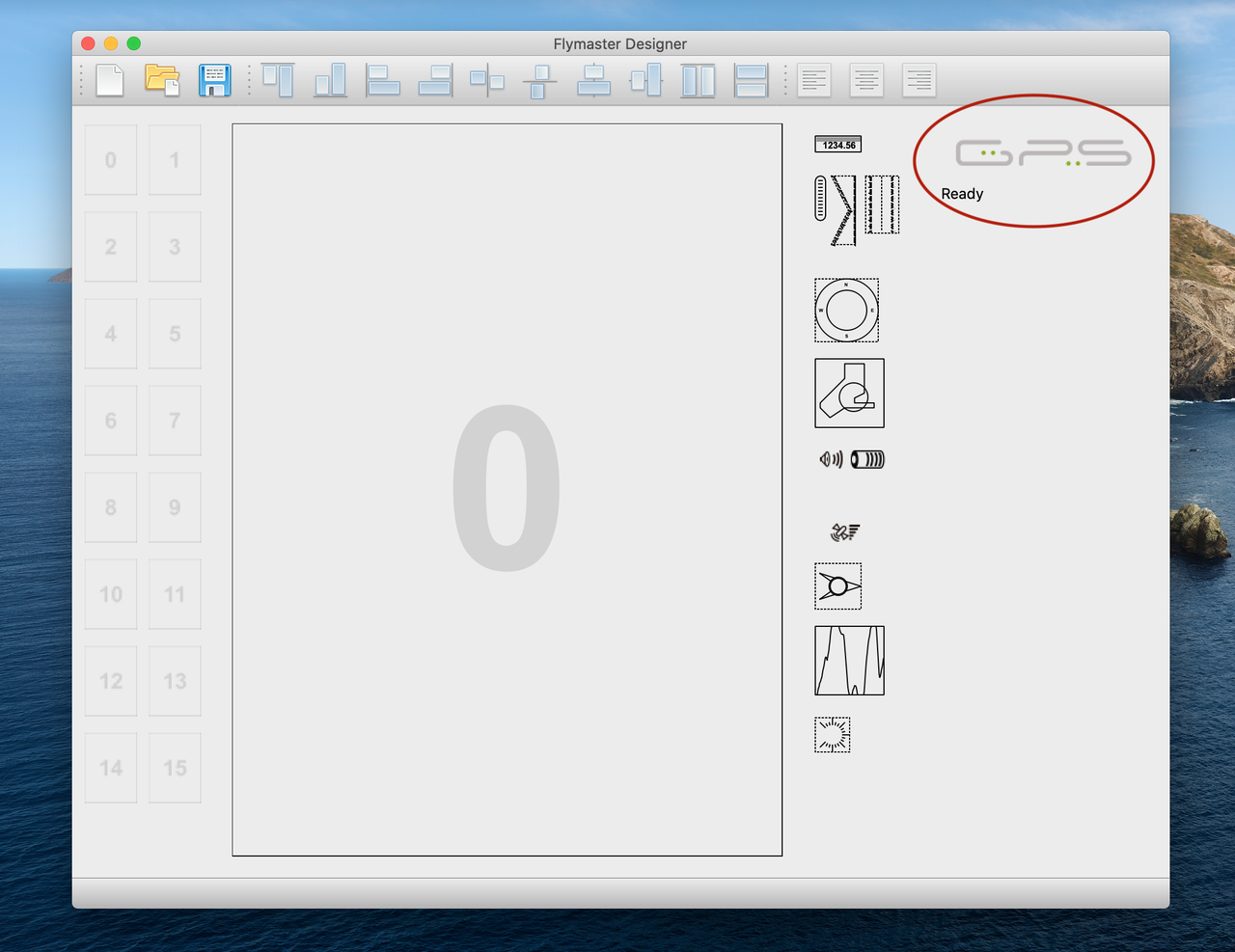
Task: Select page 7 thumbnail
Action: point(175,421)
